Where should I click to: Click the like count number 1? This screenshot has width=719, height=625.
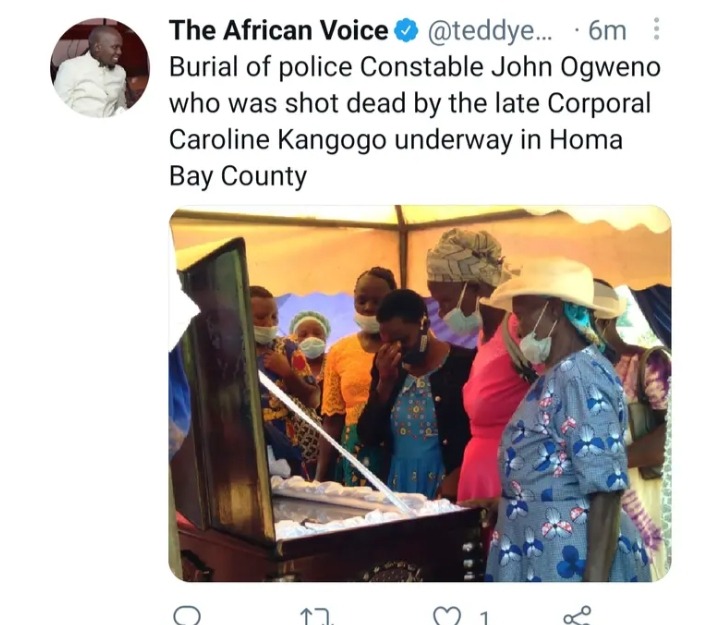(484, 619)
